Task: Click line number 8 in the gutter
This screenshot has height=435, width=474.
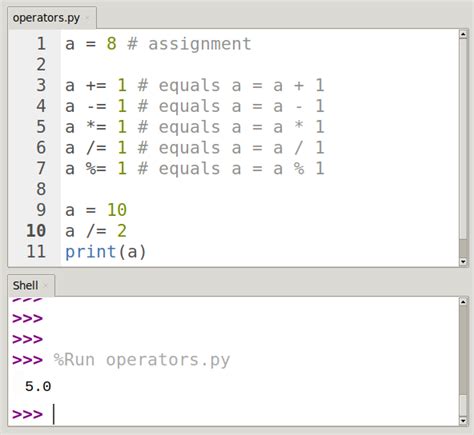Action: click(41, 189)
